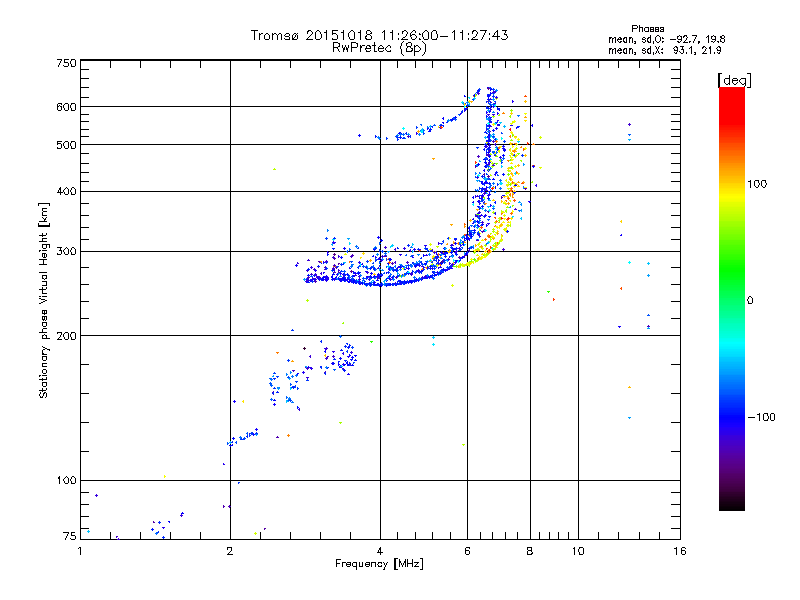Click the colorbar tick label '0'

pyautogui.click(x=750, y=301)
